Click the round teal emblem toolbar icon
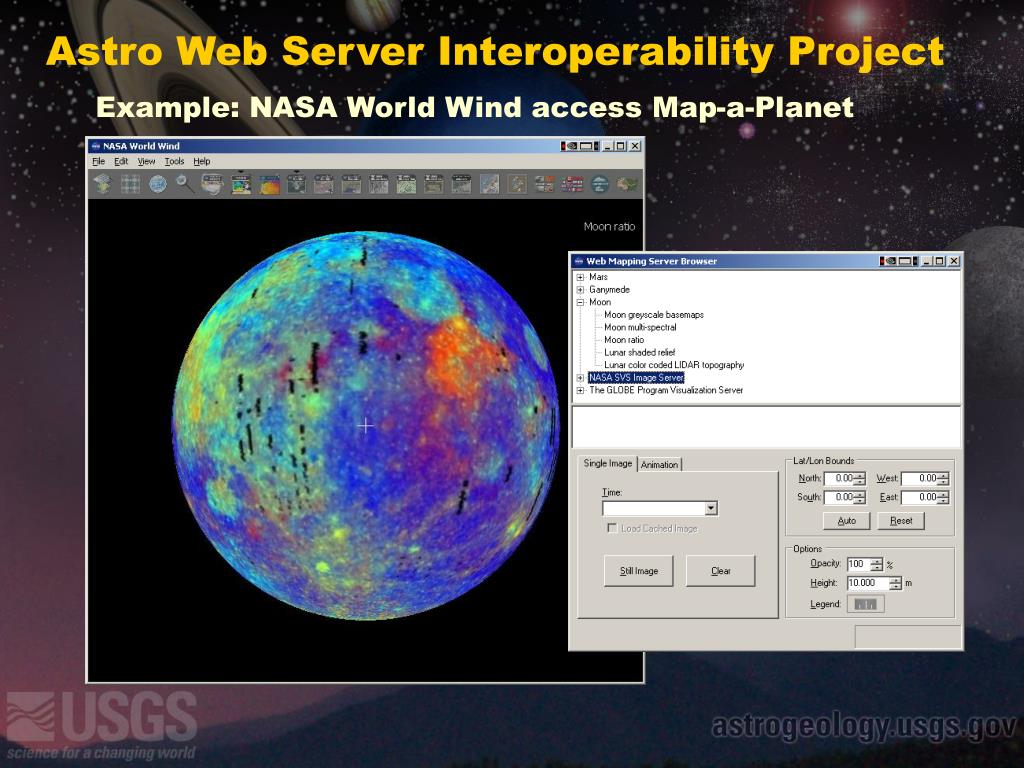The width and height of the screenshot is (1024, 768). click(600, 184)
